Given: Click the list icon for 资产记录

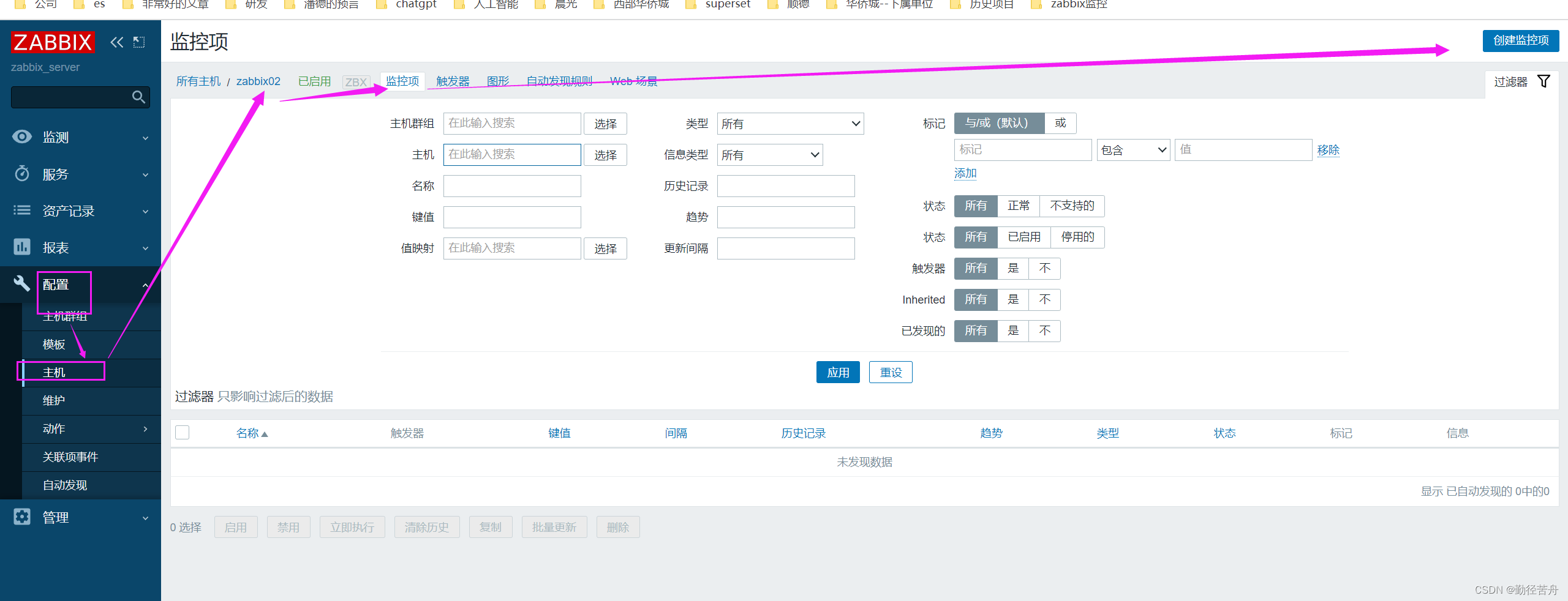Looking at the screenshot, I should [x=22, y=211].
